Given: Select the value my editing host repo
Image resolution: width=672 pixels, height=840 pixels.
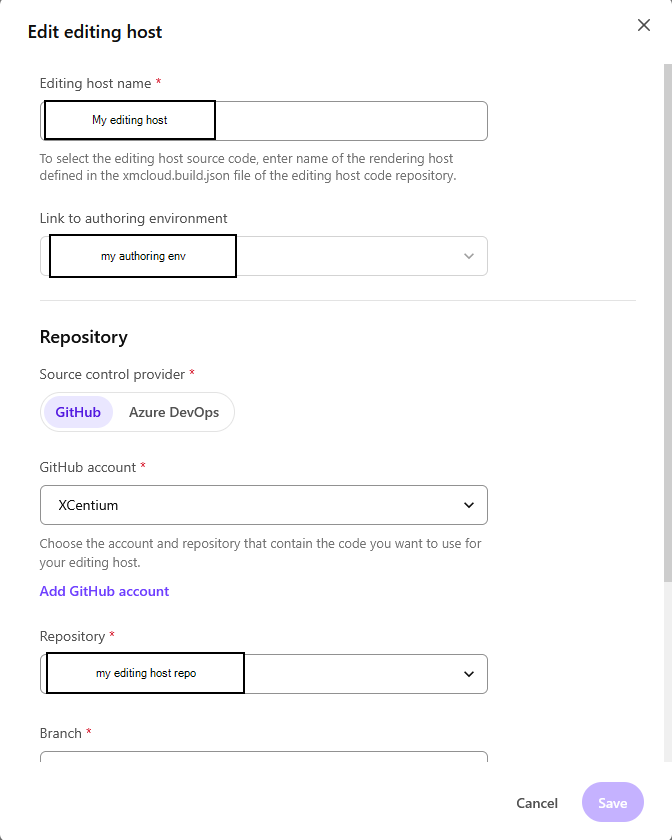Looking at the screenshot, I should (x=144, y=672).
